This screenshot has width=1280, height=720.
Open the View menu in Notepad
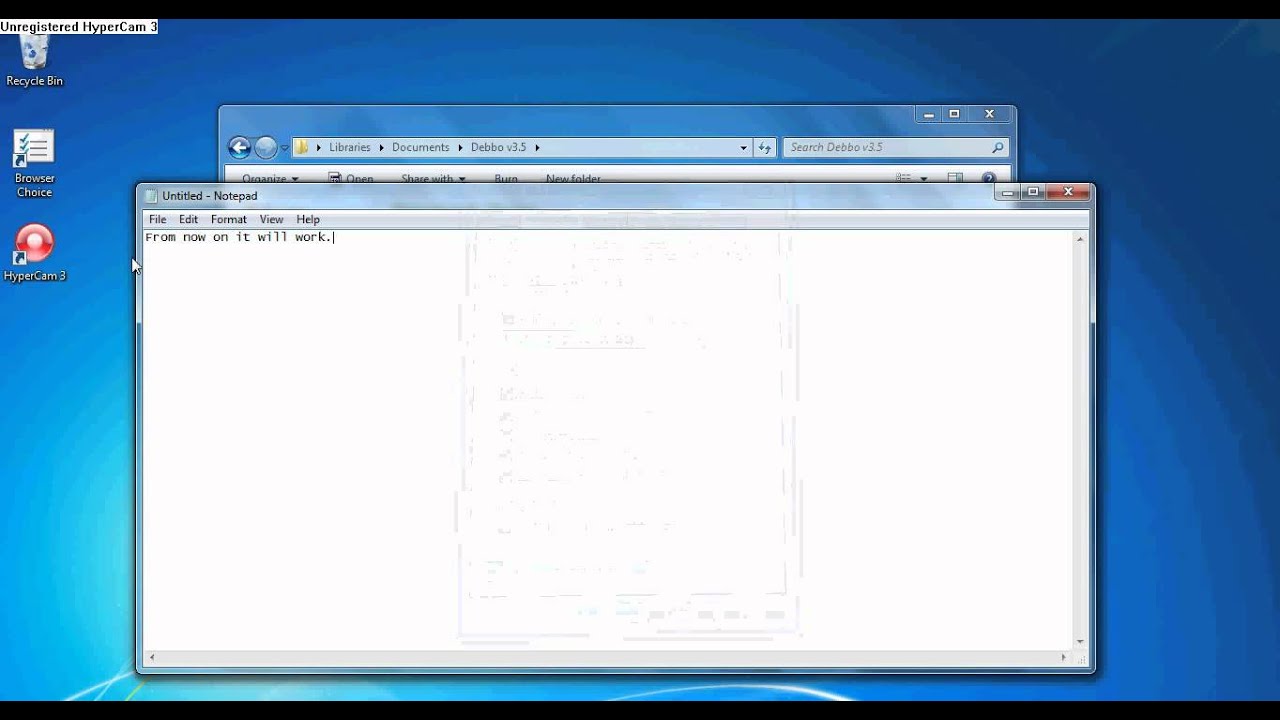(x=271, y=219)
